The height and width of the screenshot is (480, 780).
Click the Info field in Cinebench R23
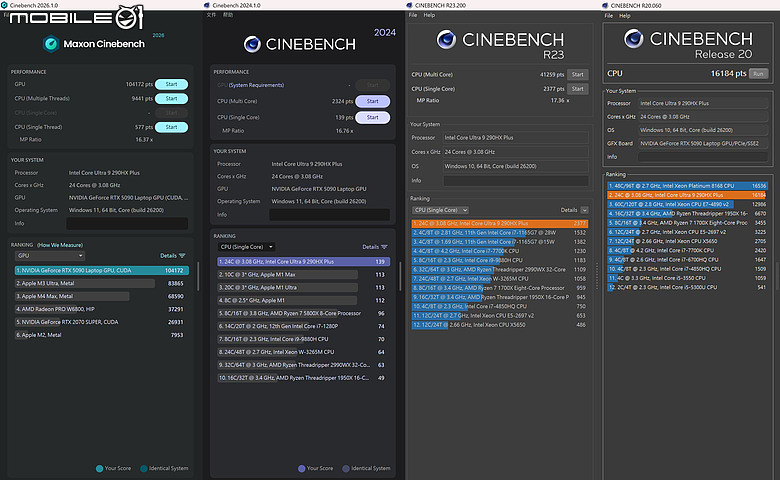(515, 181)
